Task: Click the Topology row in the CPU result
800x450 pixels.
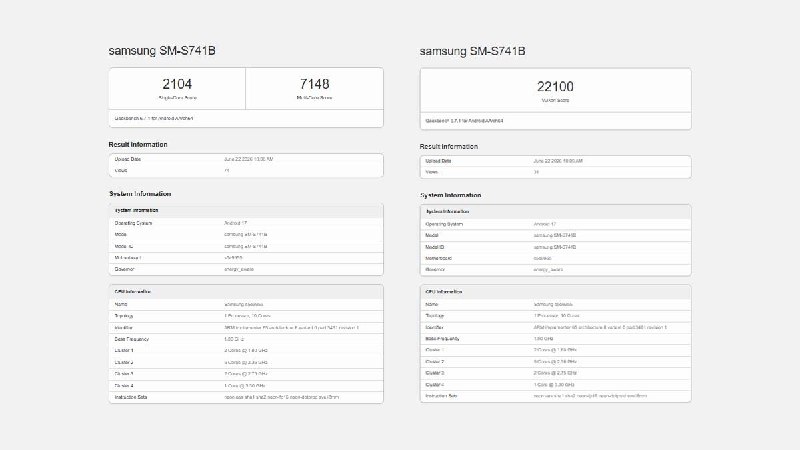Action: 246,316
